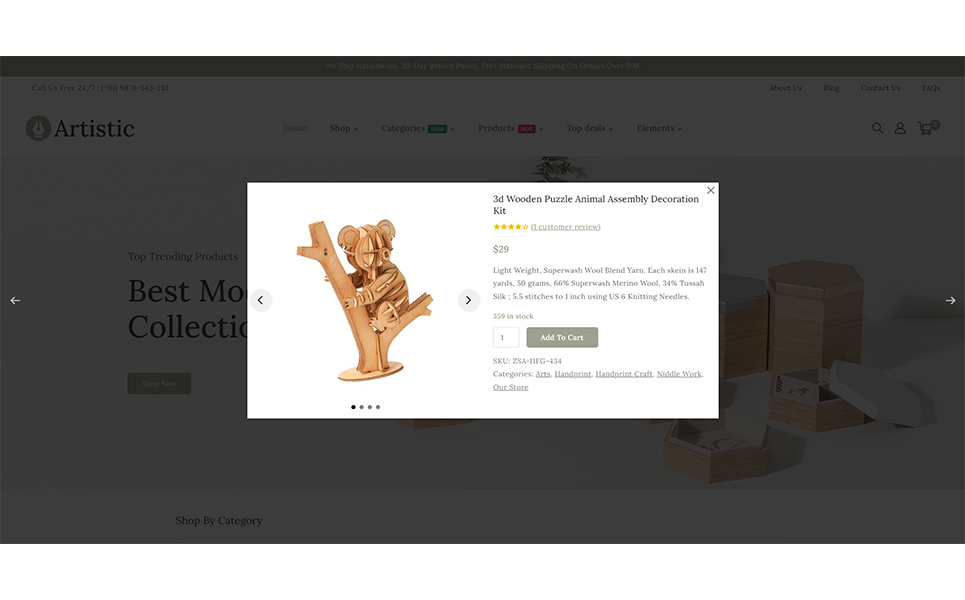This screenshot has height=600, width=965.
Task: Expand the Top deals dropdown menu
Action: click(x=590, y=128)
